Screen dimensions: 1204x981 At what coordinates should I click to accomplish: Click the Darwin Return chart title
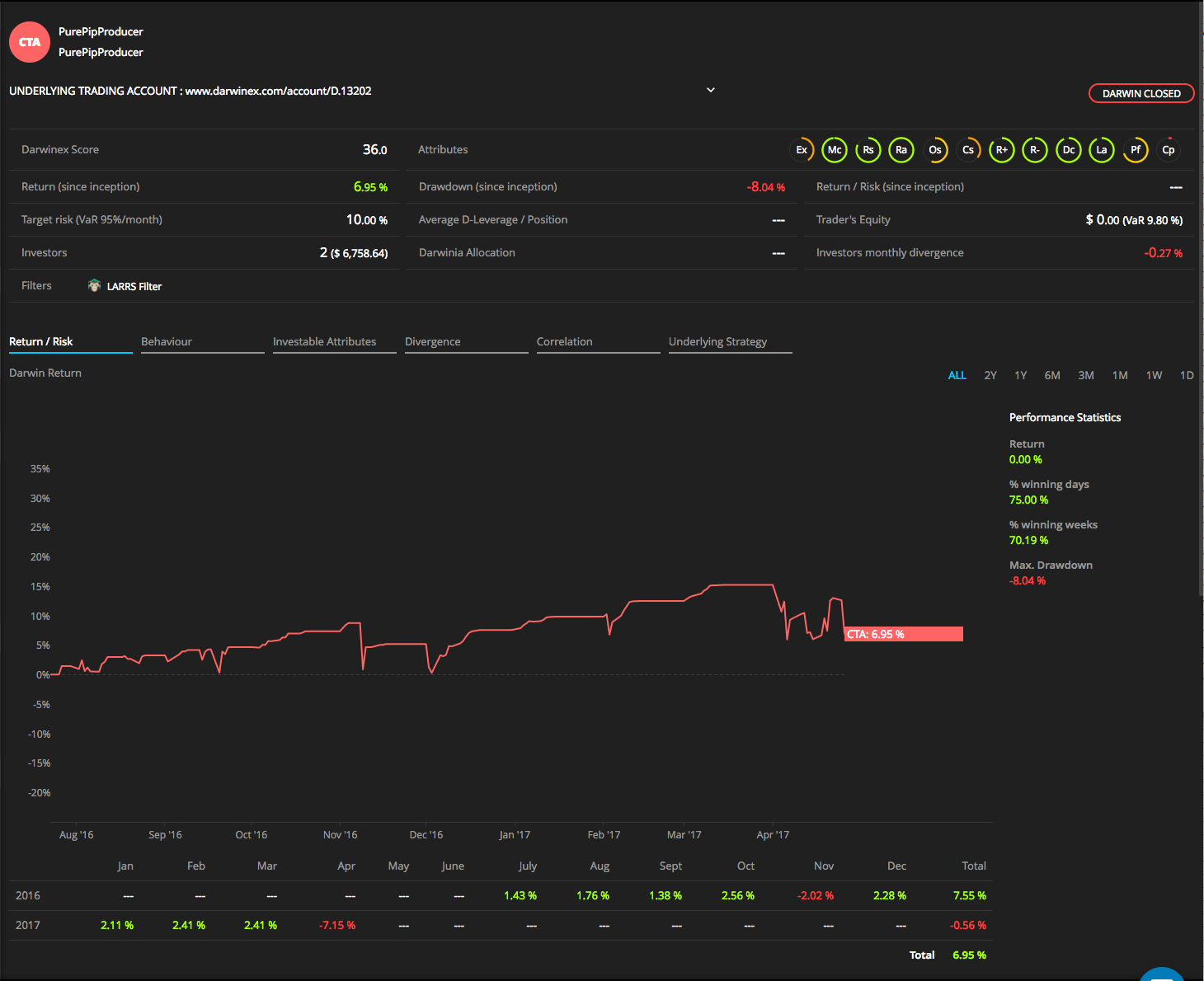coord(45,373)
